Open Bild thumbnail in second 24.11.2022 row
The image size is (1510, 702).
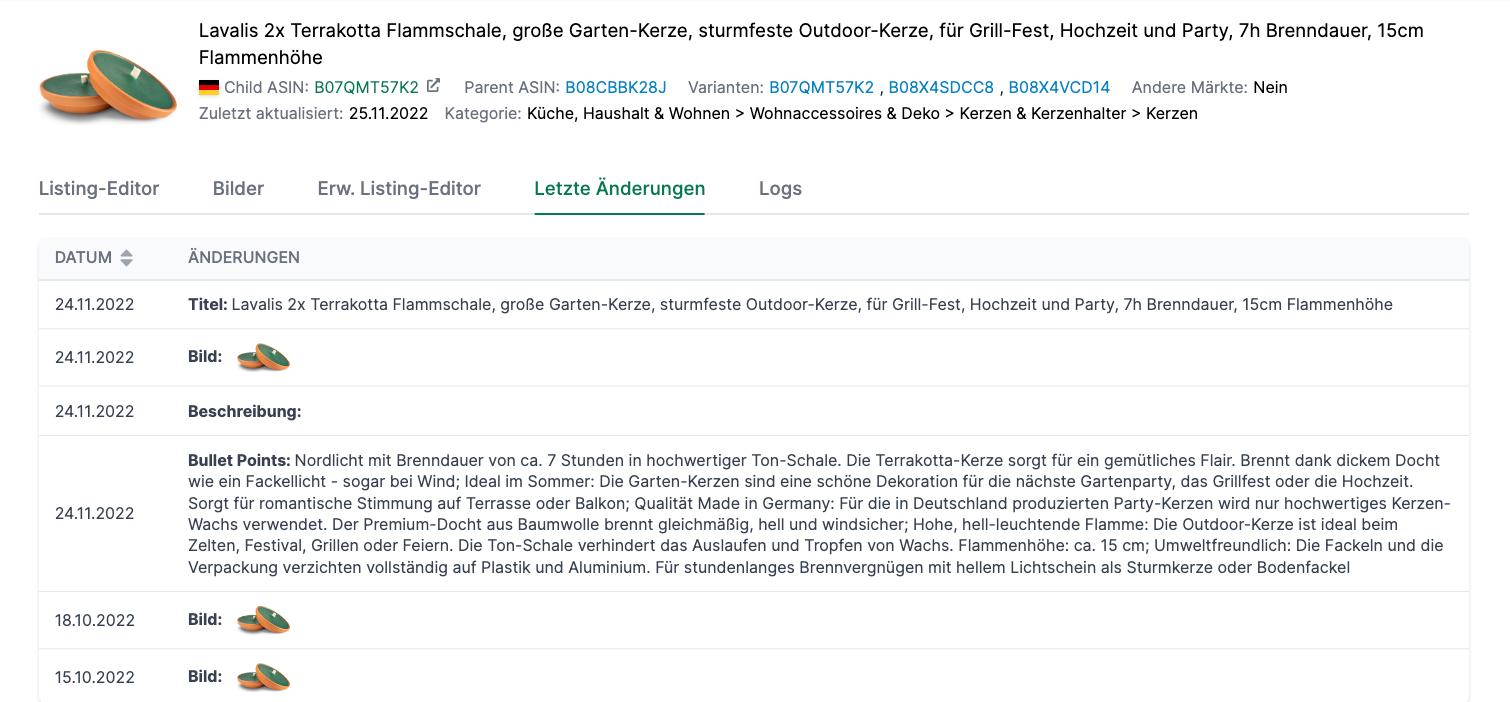pyautogui.click(x=264, y=357)
